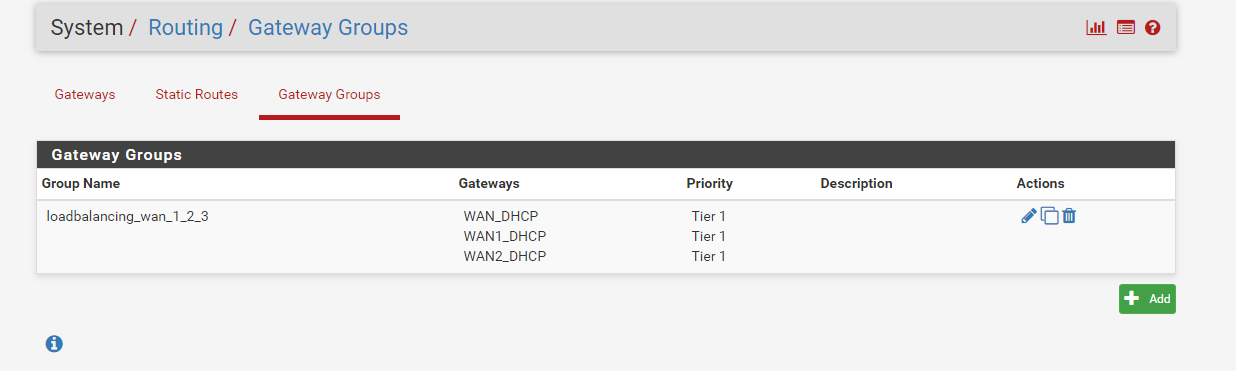Switch to the Gateways tab
Image resolution: width=1236 pixels, height=371 pixels.
[x=85, y=95]
